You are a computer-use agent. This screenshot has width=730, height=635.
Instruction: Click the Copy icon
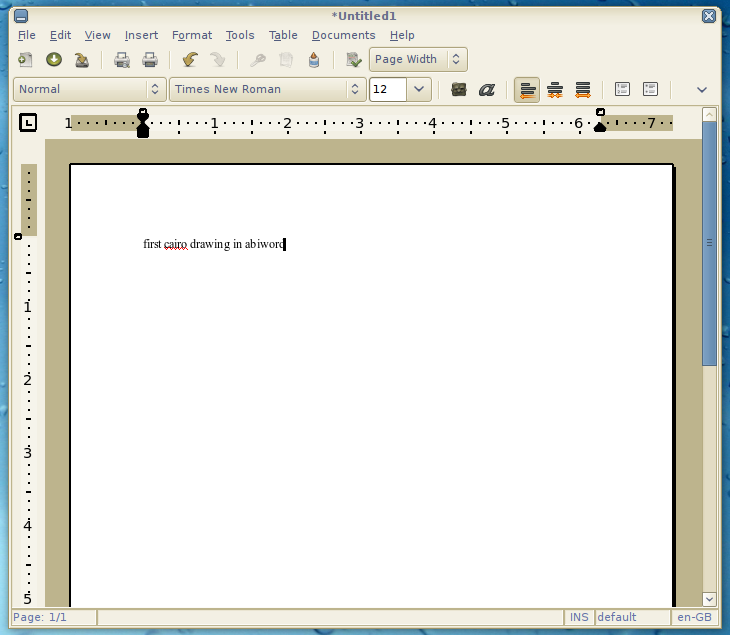(286, 60)
